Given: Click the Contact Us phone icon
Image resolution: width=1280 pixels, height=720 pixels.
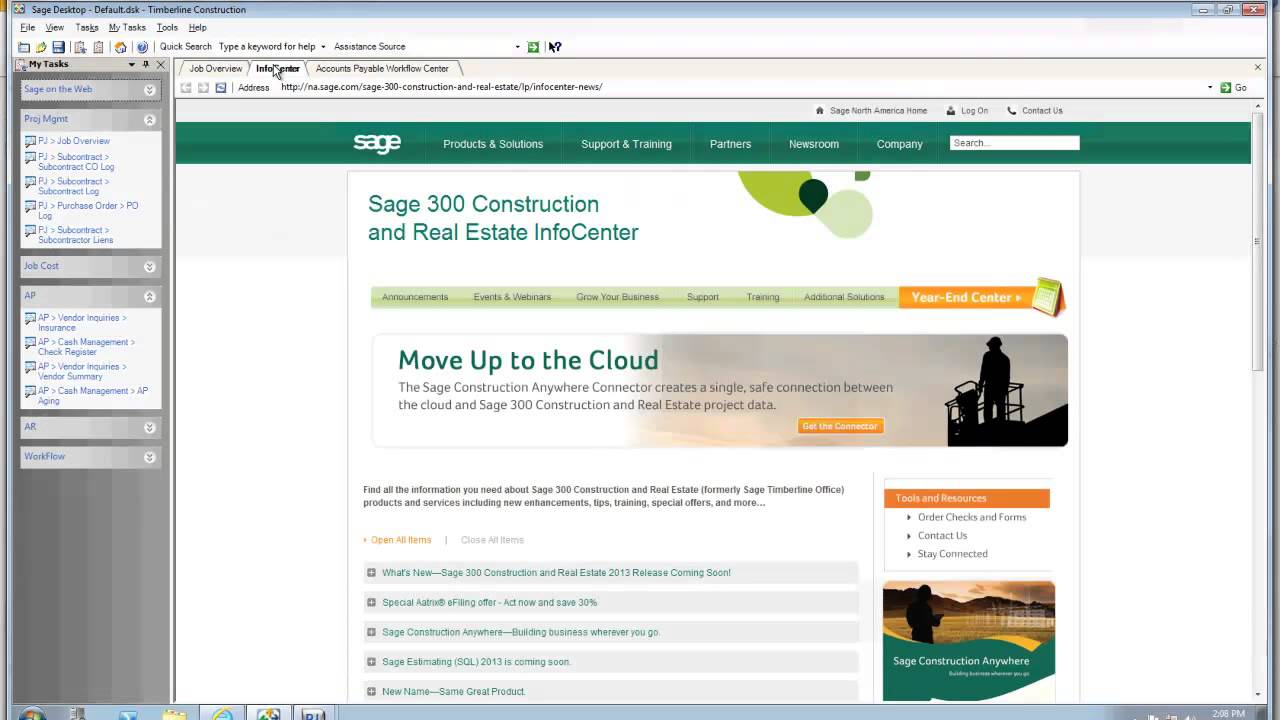Looking at the screenshot, I should [x=1012, y=111].
